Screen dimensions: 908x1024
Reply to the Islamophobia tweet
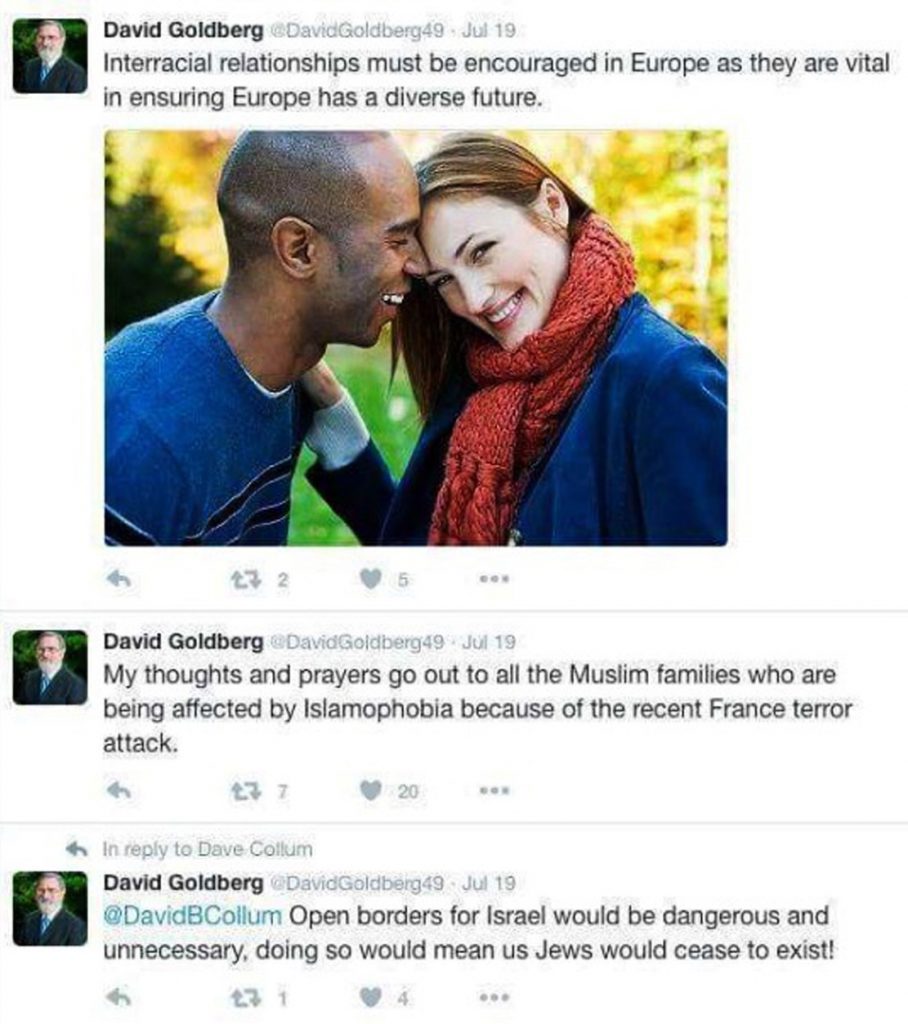(119, 791)
